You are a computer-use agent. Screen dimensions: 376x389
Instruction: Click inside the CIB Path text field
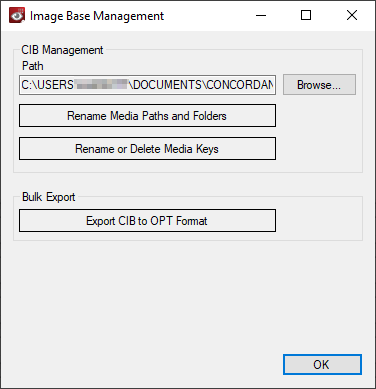coord(147,85)
